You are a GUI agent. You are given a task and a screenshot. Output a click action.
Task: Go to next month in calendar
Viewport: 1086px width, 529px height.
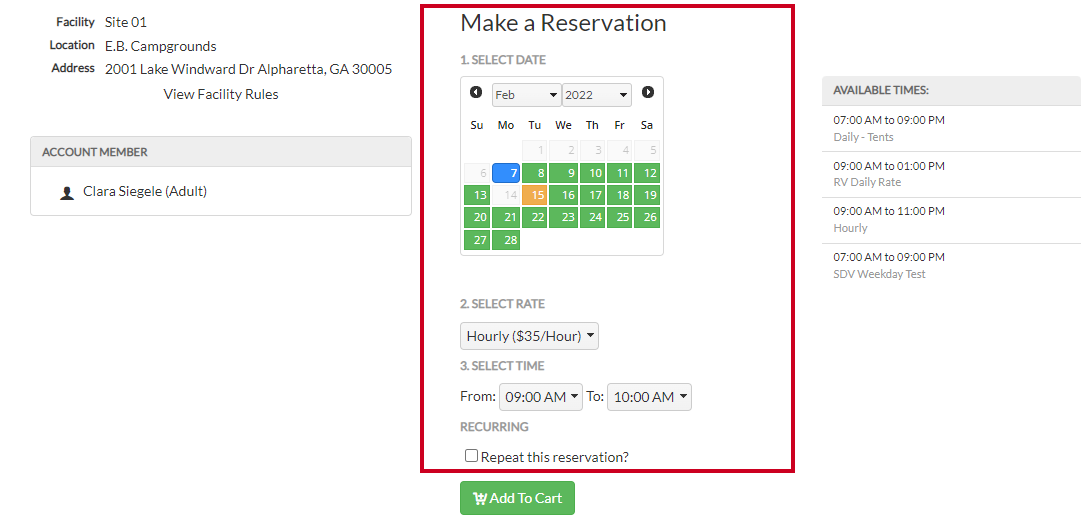pyautogui.click(x=648, y=92)
